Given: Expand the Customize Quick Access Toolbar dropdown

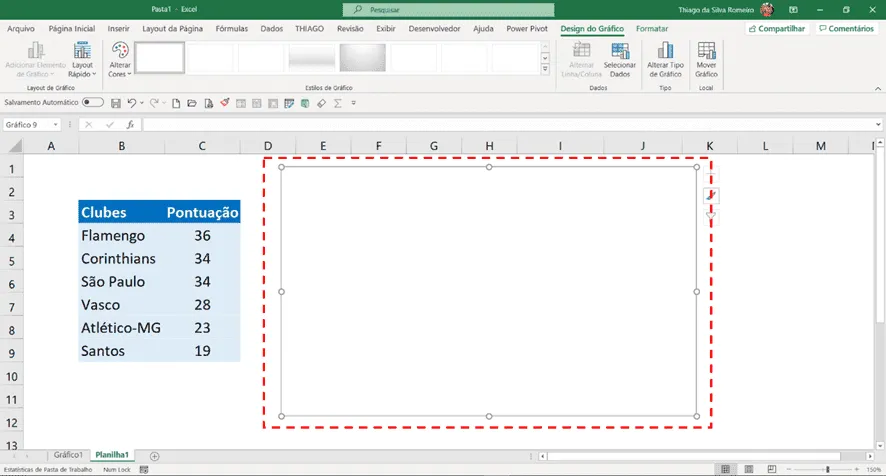Looking at the screenshot, I should coord(354,103).
